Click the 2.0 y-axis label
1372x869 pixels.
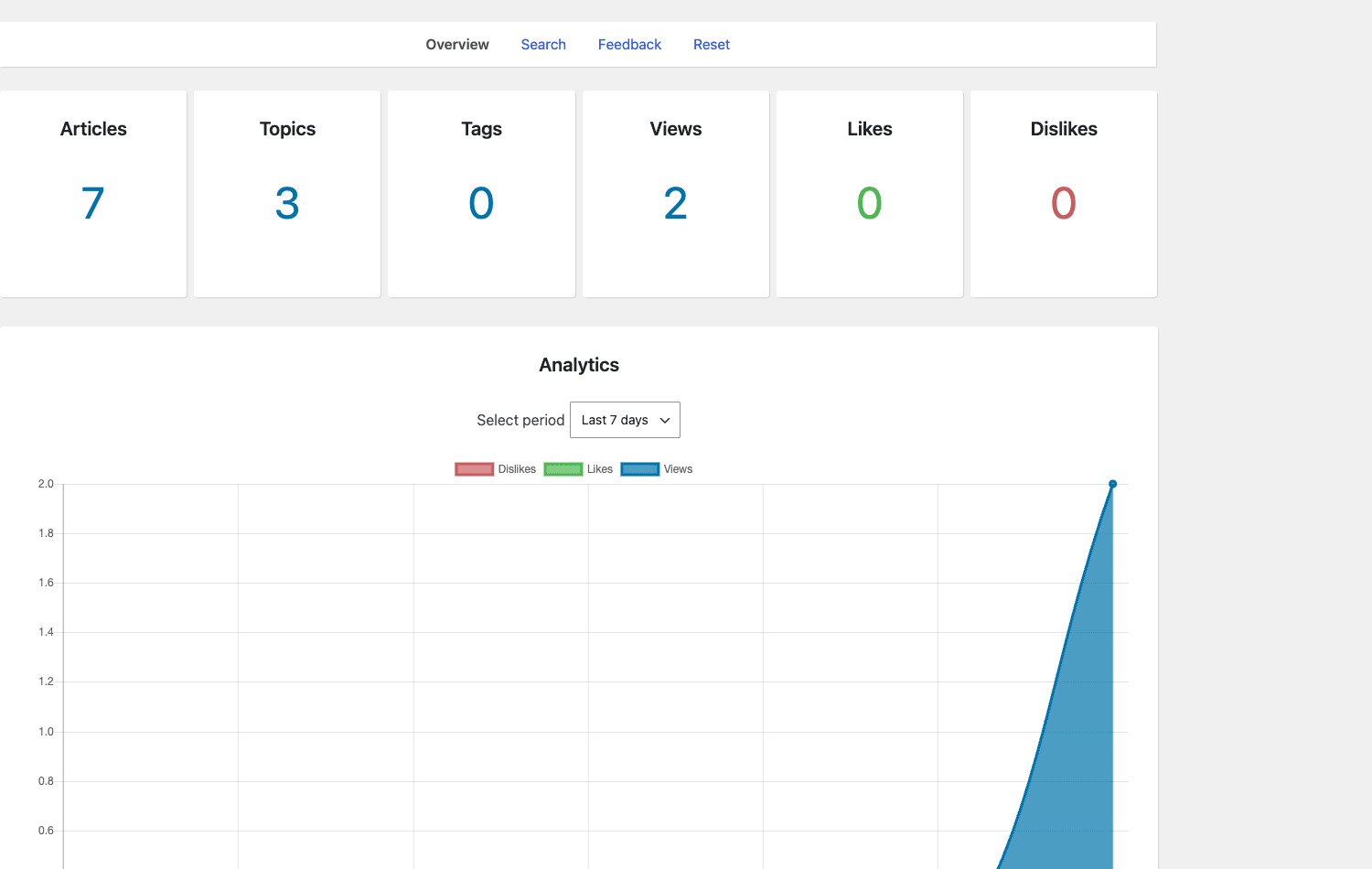pyautogui.click(x=46, y=484)
